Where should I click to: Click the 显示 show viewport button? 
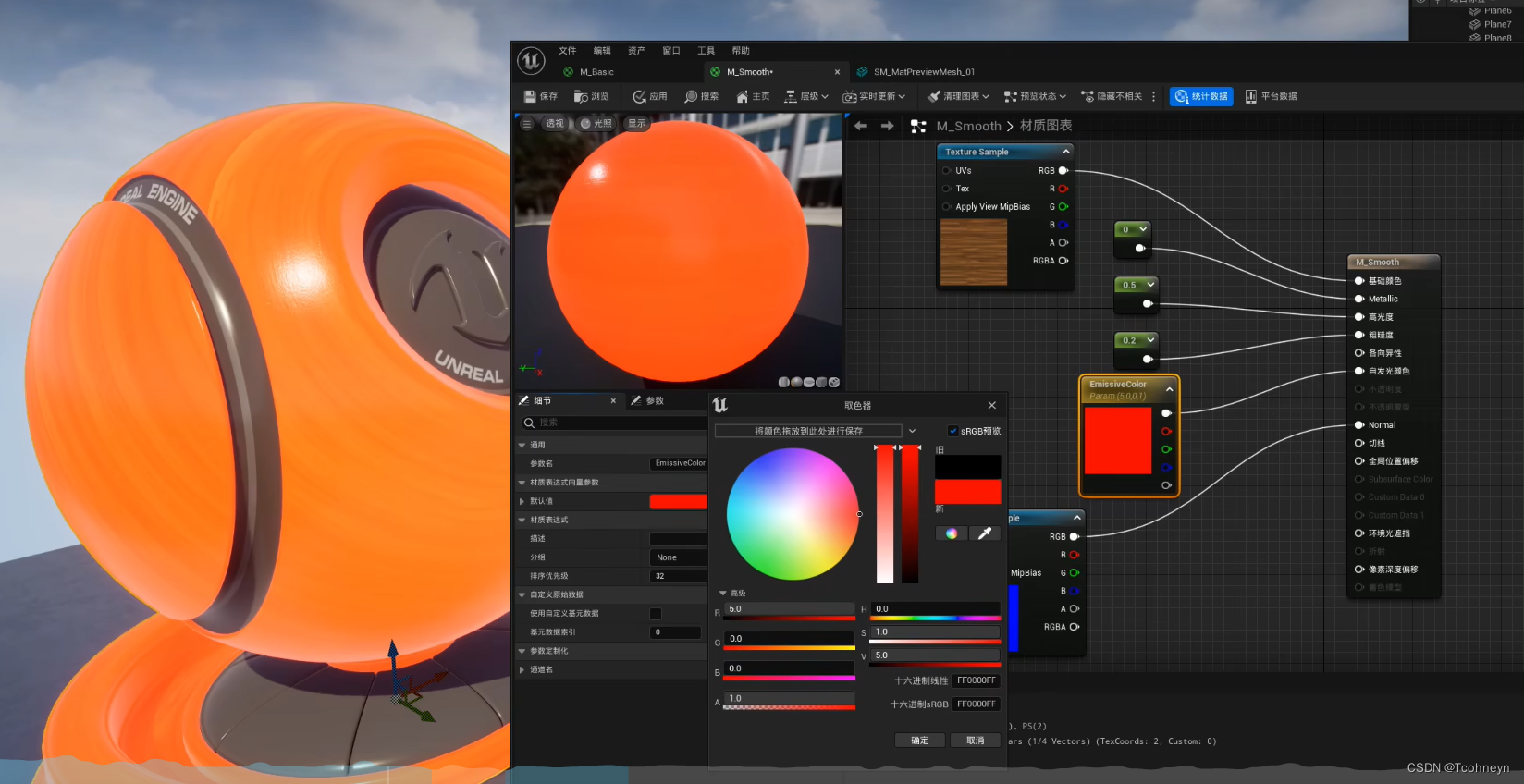pyautogui.click(x=637, y=123)
